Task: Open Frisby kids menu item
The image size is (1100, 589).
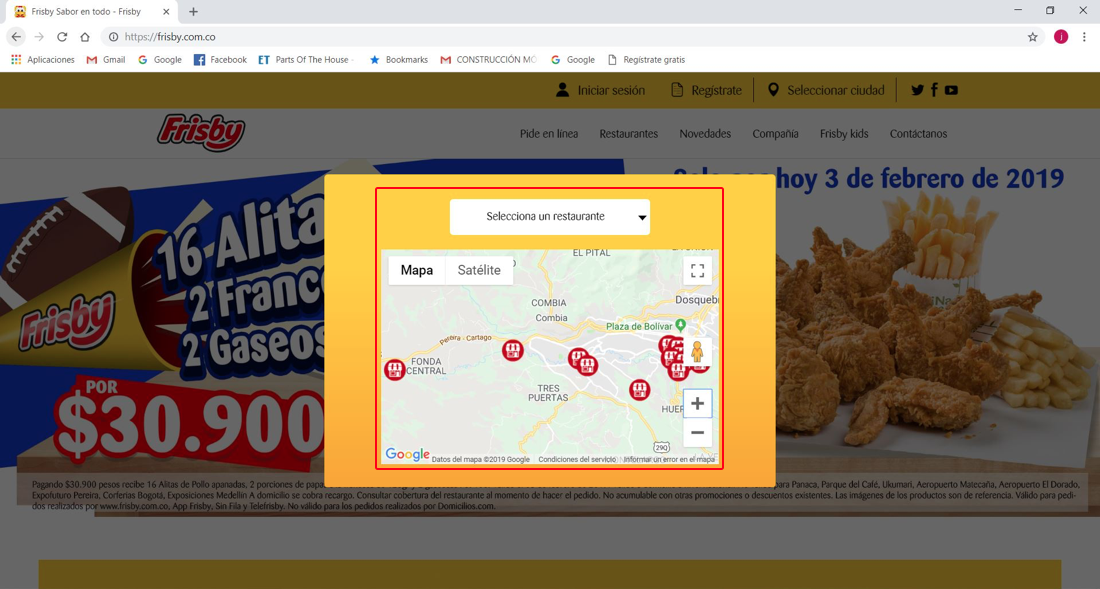Action: click(x=844, y=133)
